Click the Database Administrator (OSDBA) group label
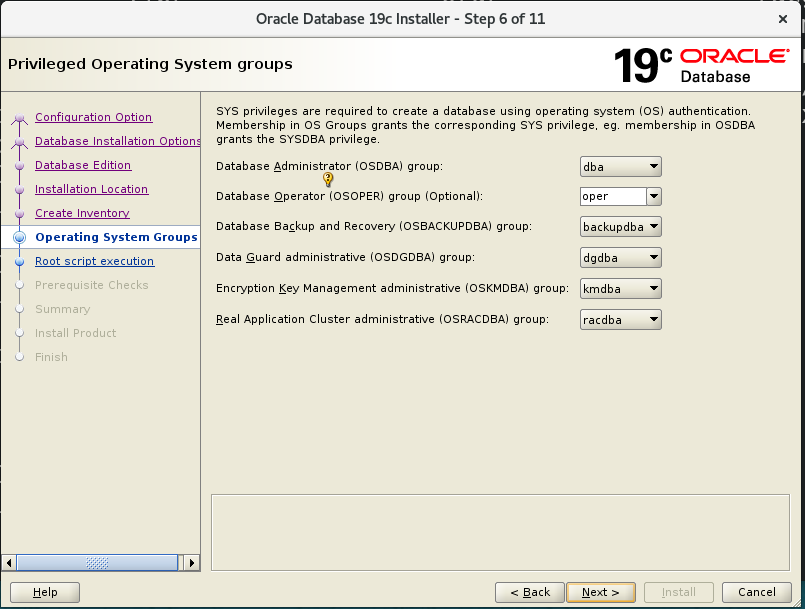Image resolution: width=805 pixels, height=609 pixels. [x=329, y=166]
